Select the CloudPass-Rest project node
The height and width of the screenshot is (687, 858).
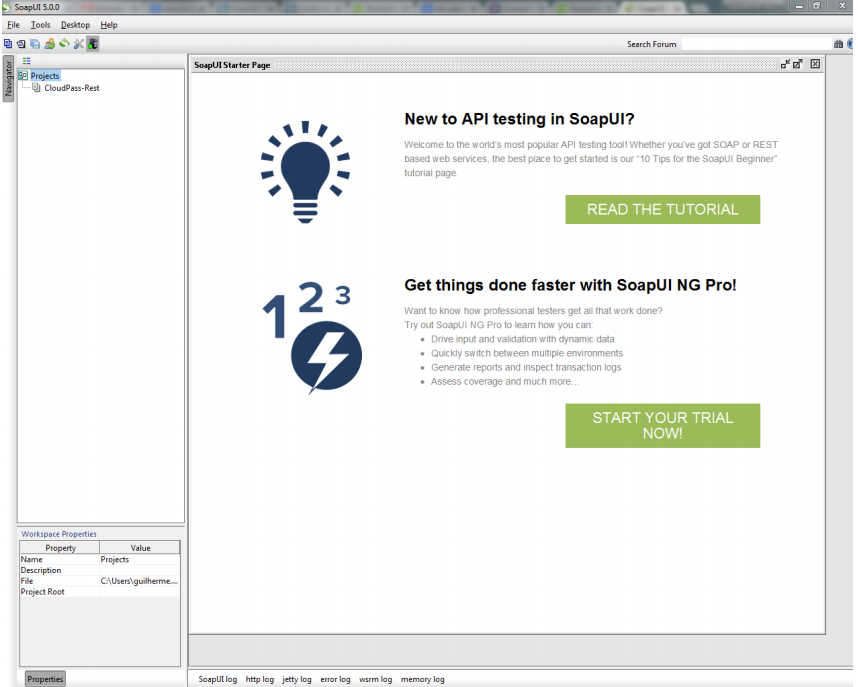point(72,88)
